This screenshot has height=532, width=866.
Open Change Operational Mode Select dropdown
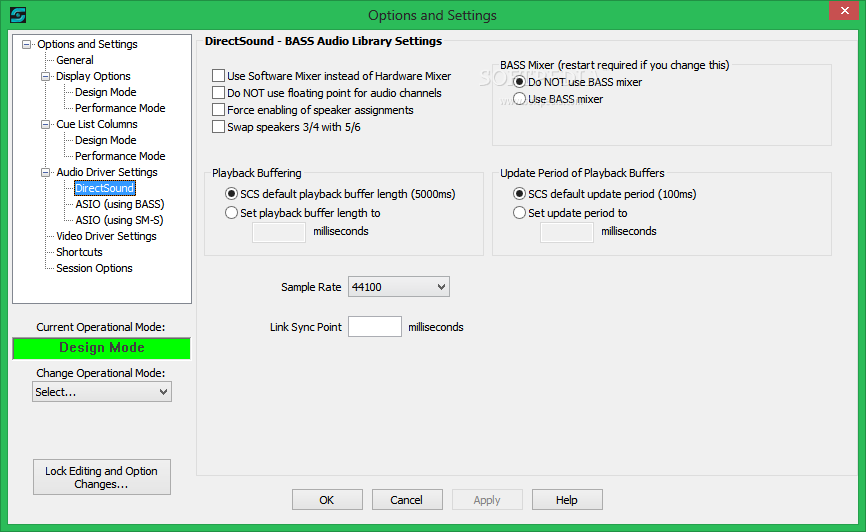click(102, 392)
